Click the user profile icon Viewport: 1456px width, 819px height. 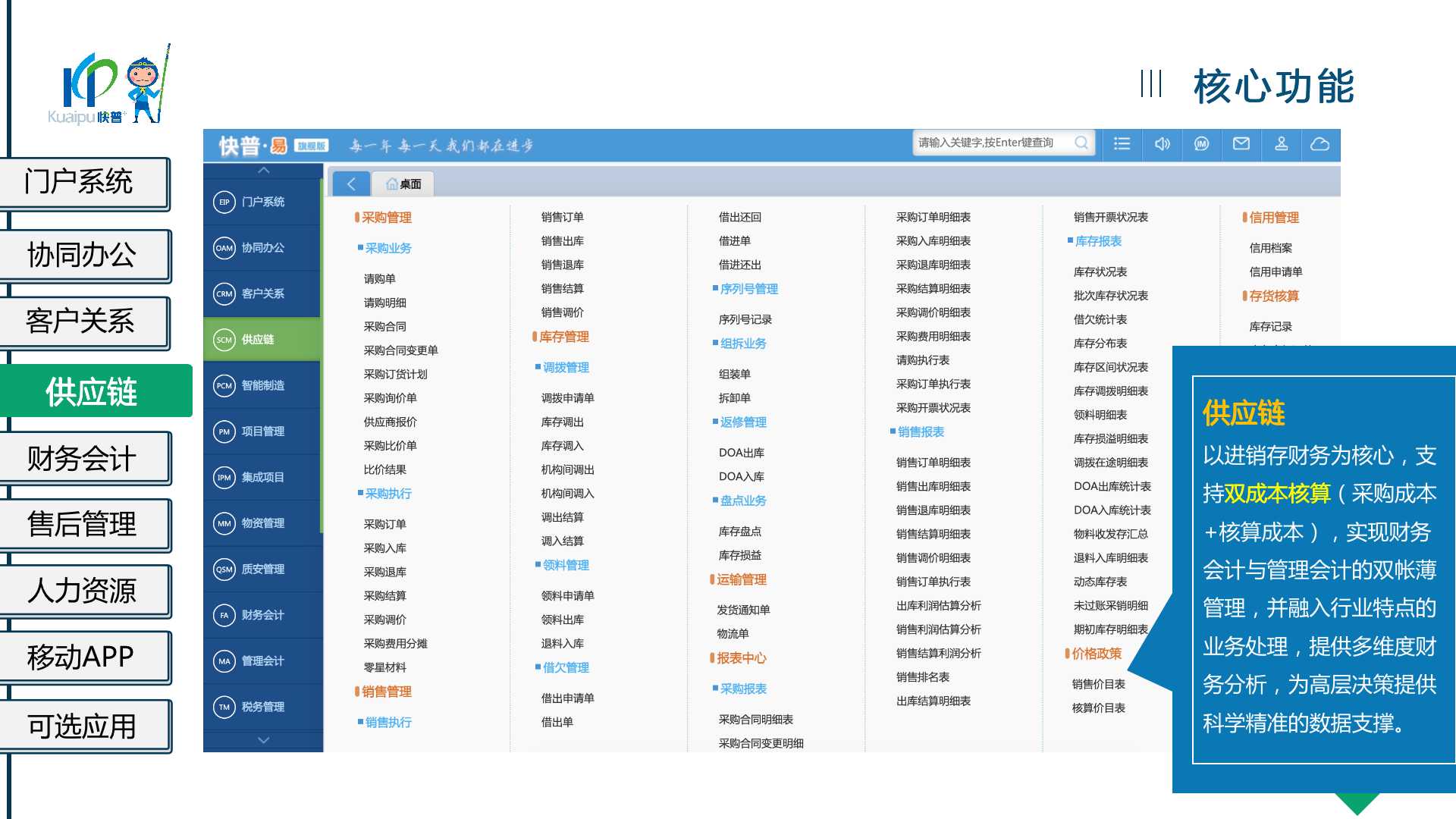[x=1281, y=144]
